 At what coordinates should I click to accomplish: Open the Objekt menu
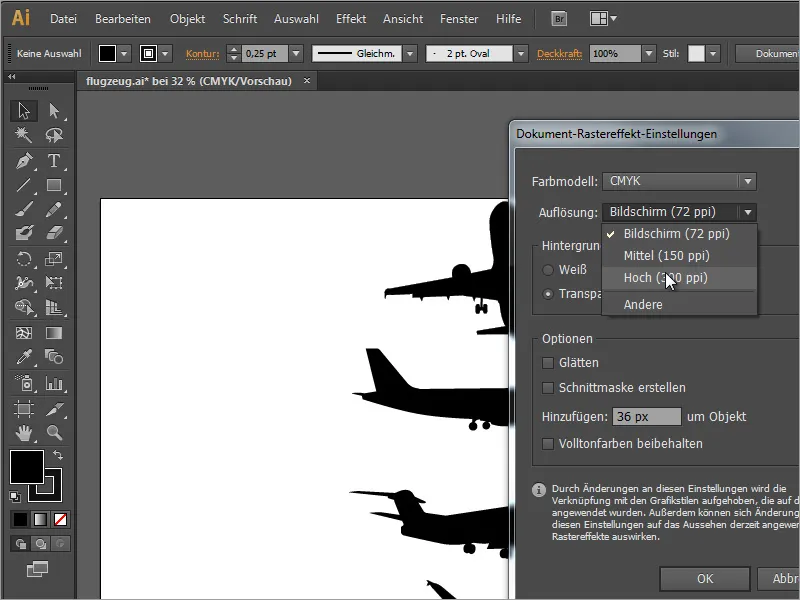pyautogui.click(x=187, y=19)
